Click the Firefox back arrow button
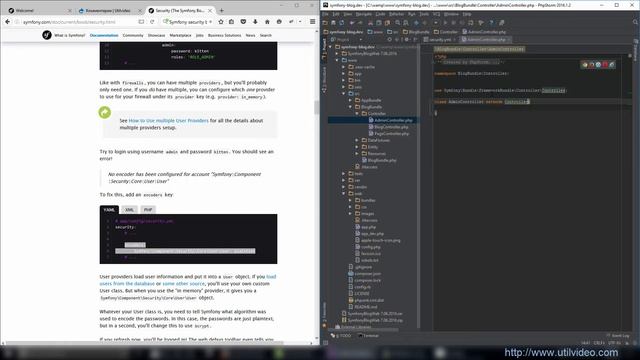This screenshot has width=640, height=360. pyautogui.click(x=7, y=22)
